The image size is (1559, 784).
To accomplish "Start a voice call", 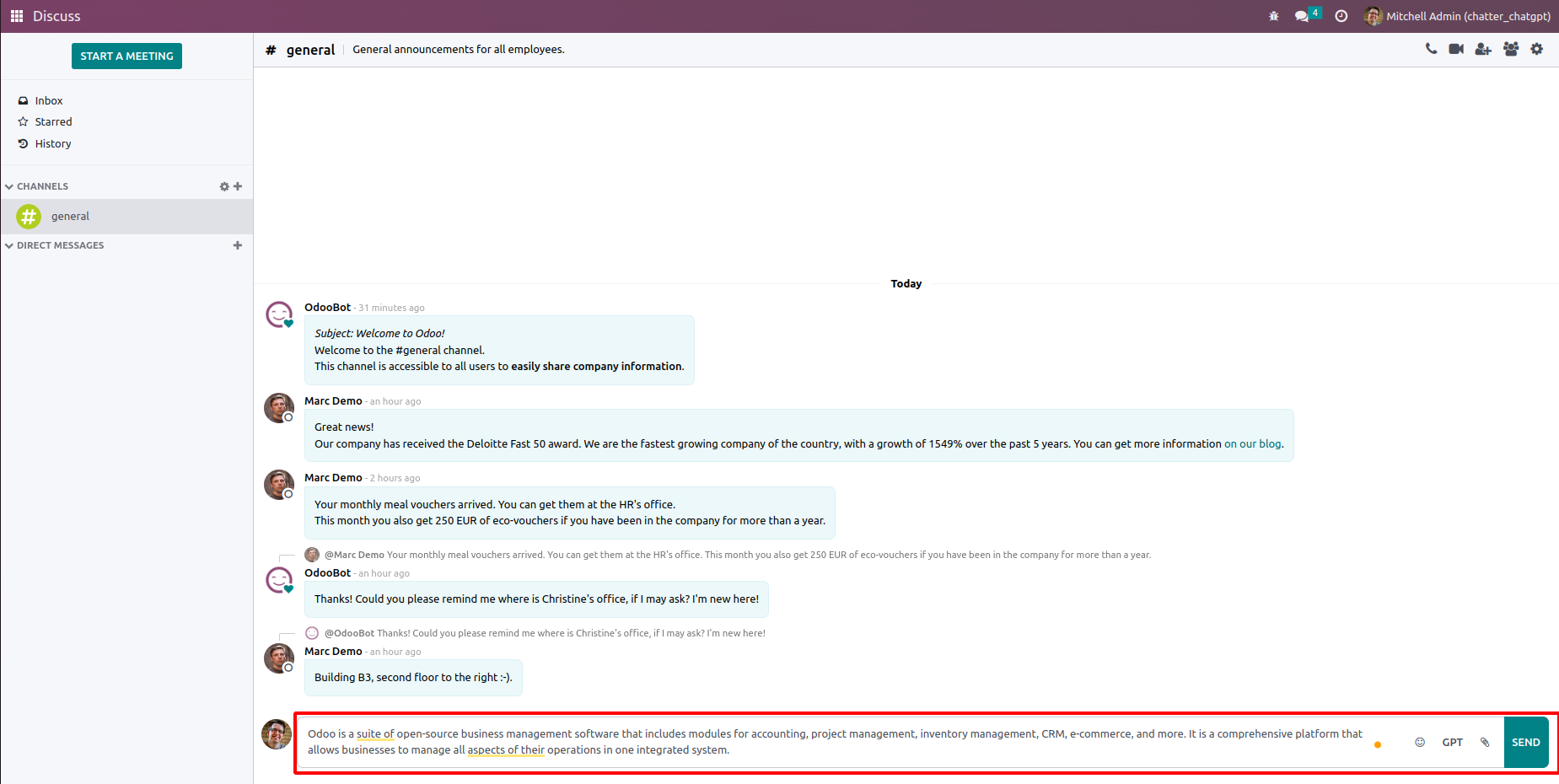I will pos(1431,49).
